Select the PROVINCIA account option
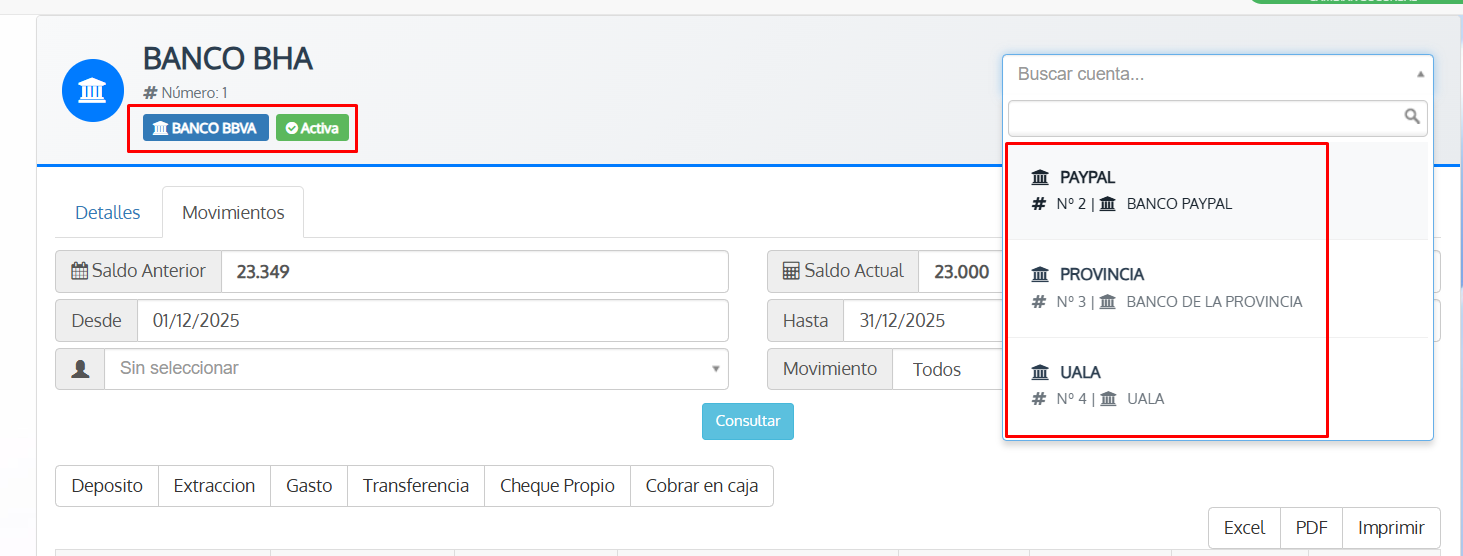The height and width of the screenshot is (556, 1463). pyautogui.click(x=1218, y=288)
